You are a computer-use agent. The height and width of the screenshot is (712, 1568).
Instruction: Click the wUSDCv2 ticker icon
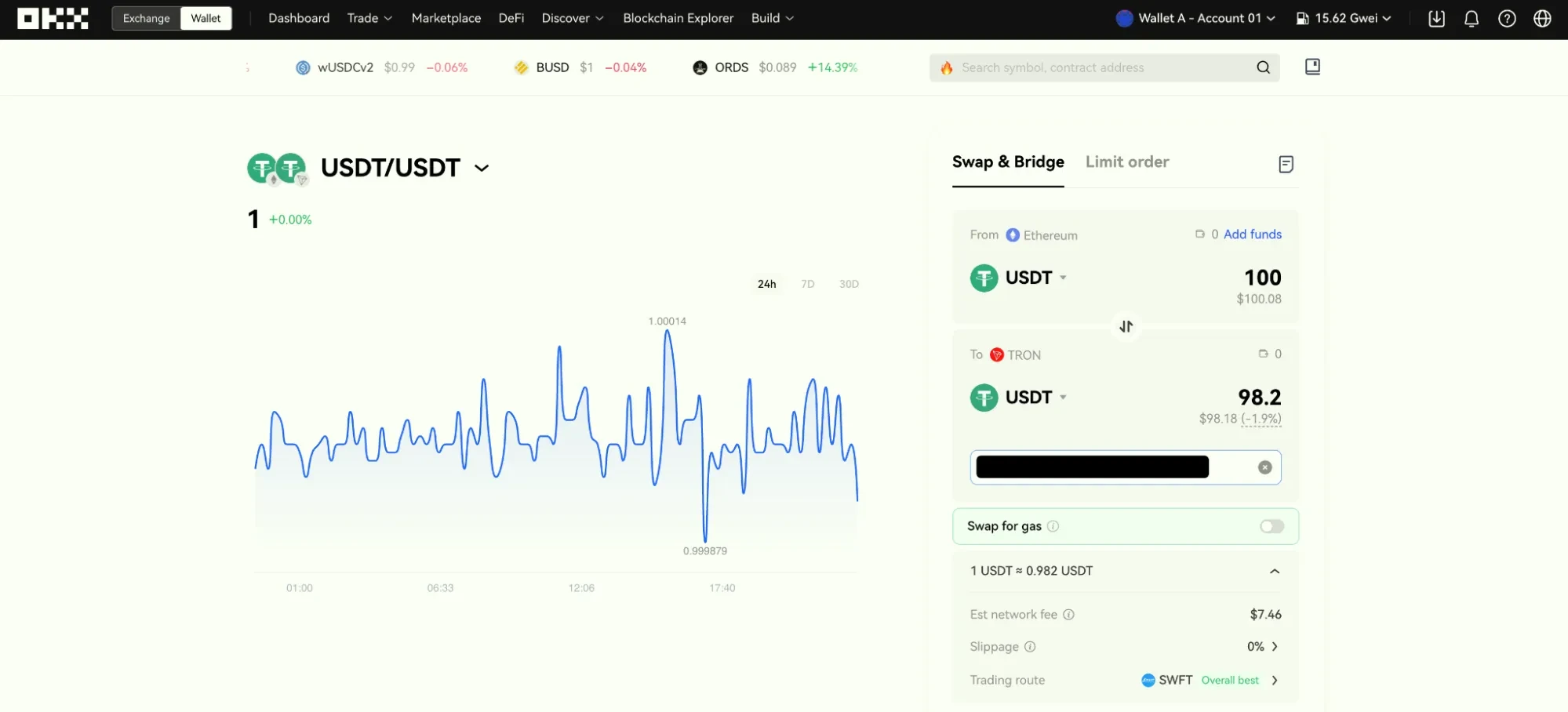pyautogui.click(x=303, y=67)
